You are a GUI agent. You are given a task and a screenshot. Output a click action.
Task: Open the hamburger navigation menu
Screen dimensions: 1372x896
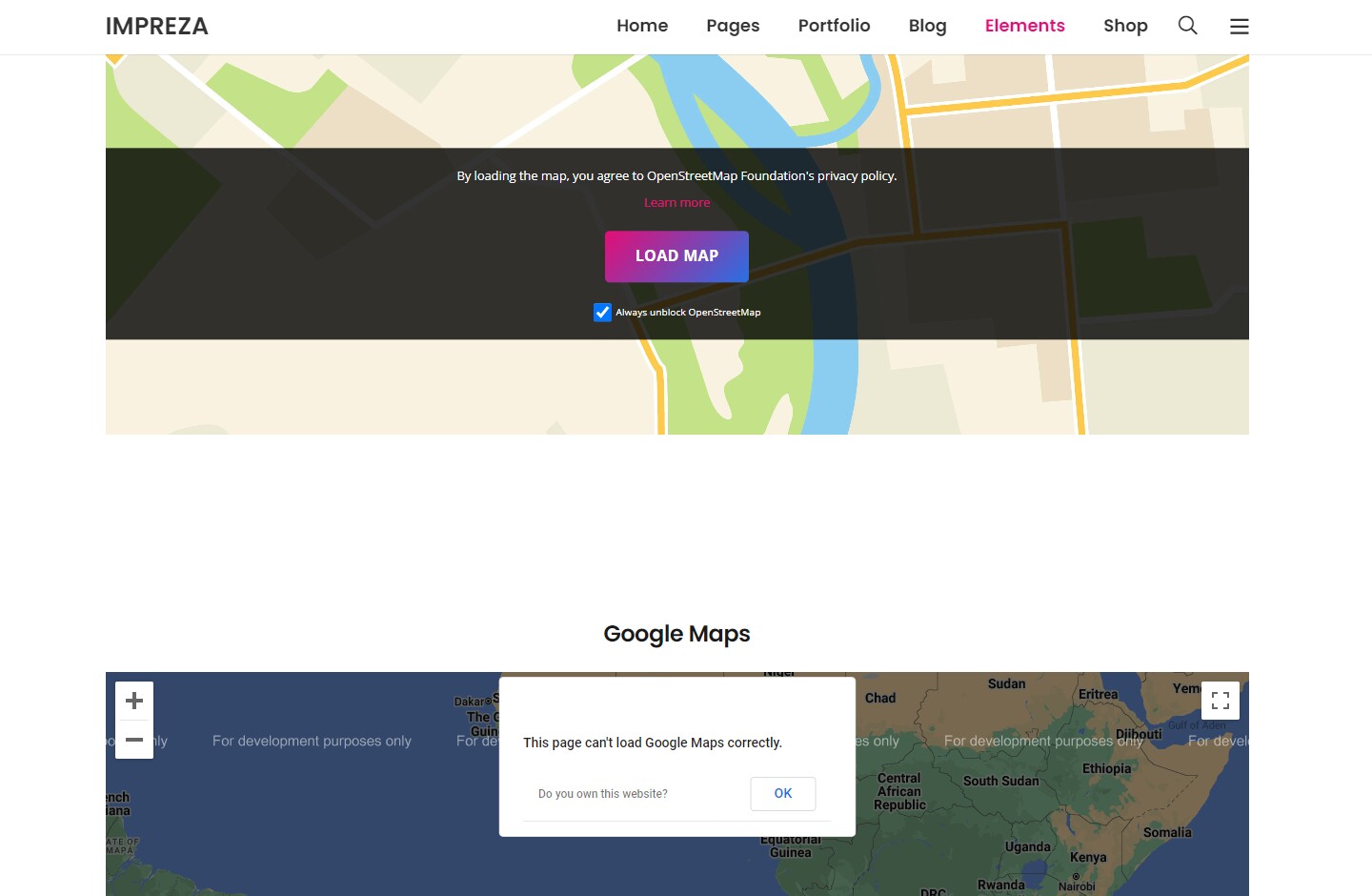pyautogui.click(x=1239, y=26)
